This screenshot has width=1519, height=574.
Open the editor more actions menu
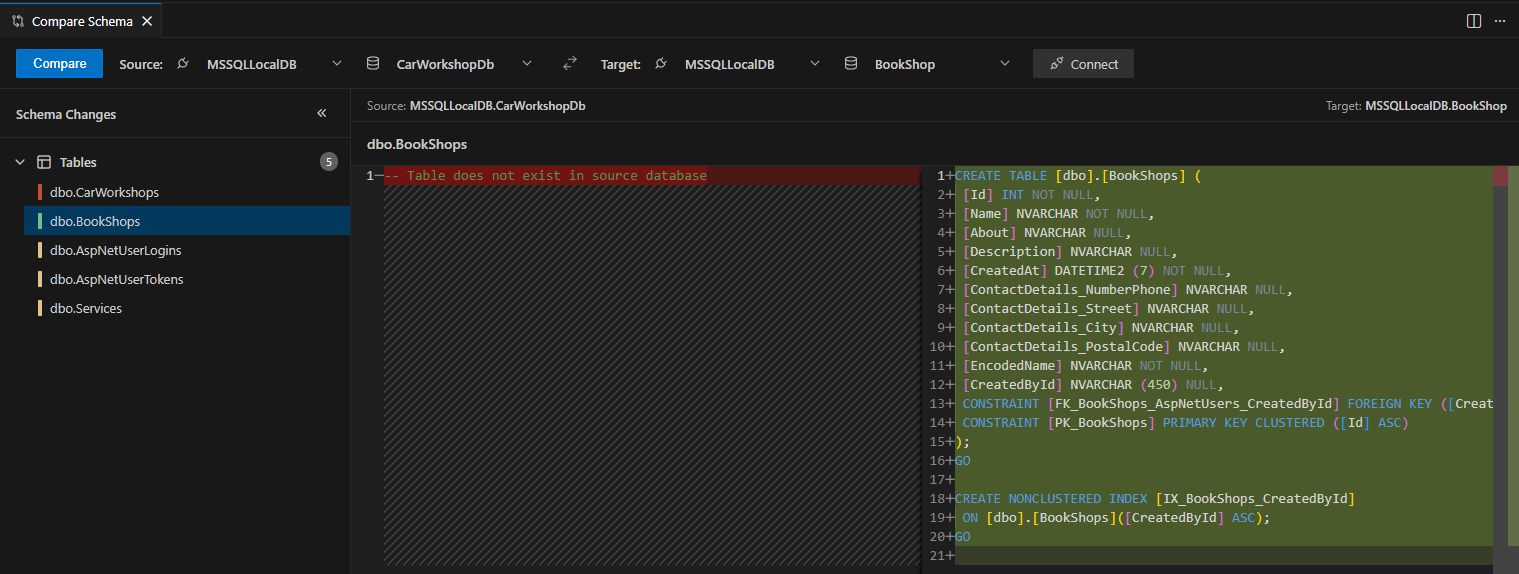pyautogui.click(x=1499, y=20)
